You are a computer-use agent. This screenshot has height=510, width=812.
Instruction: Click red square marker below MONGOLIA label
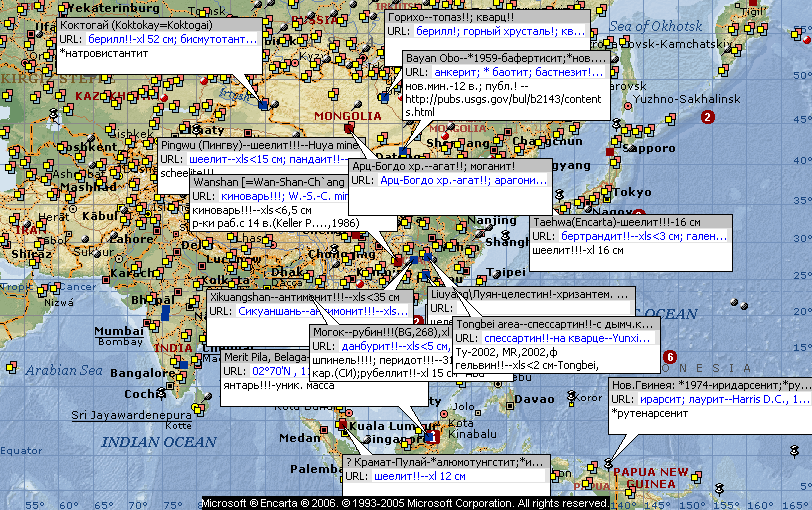(349, 127)
